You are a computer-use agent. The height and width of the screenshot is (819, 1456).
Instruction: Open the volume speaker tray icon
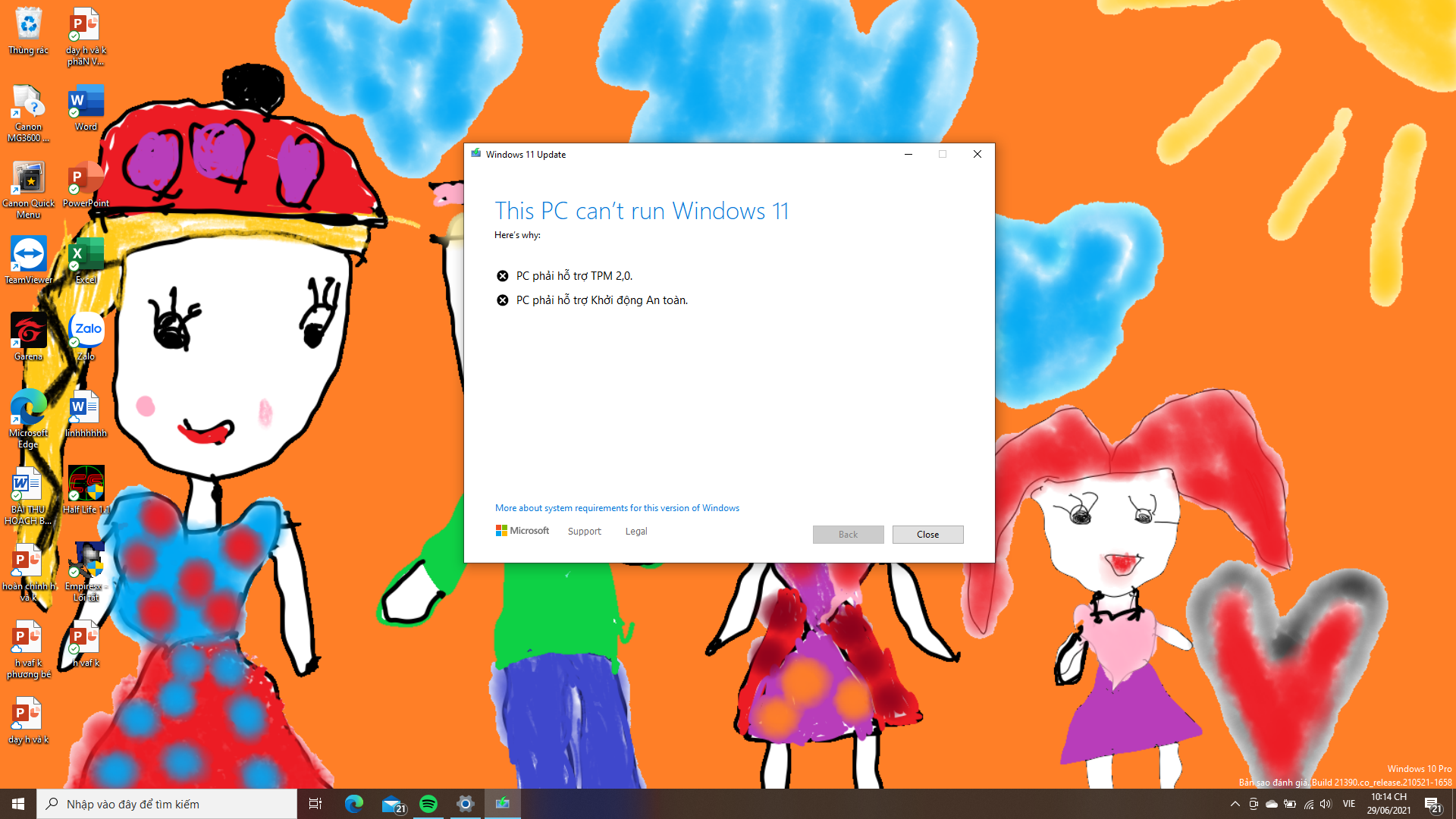pyautogui.click(x=1326, y=804)
